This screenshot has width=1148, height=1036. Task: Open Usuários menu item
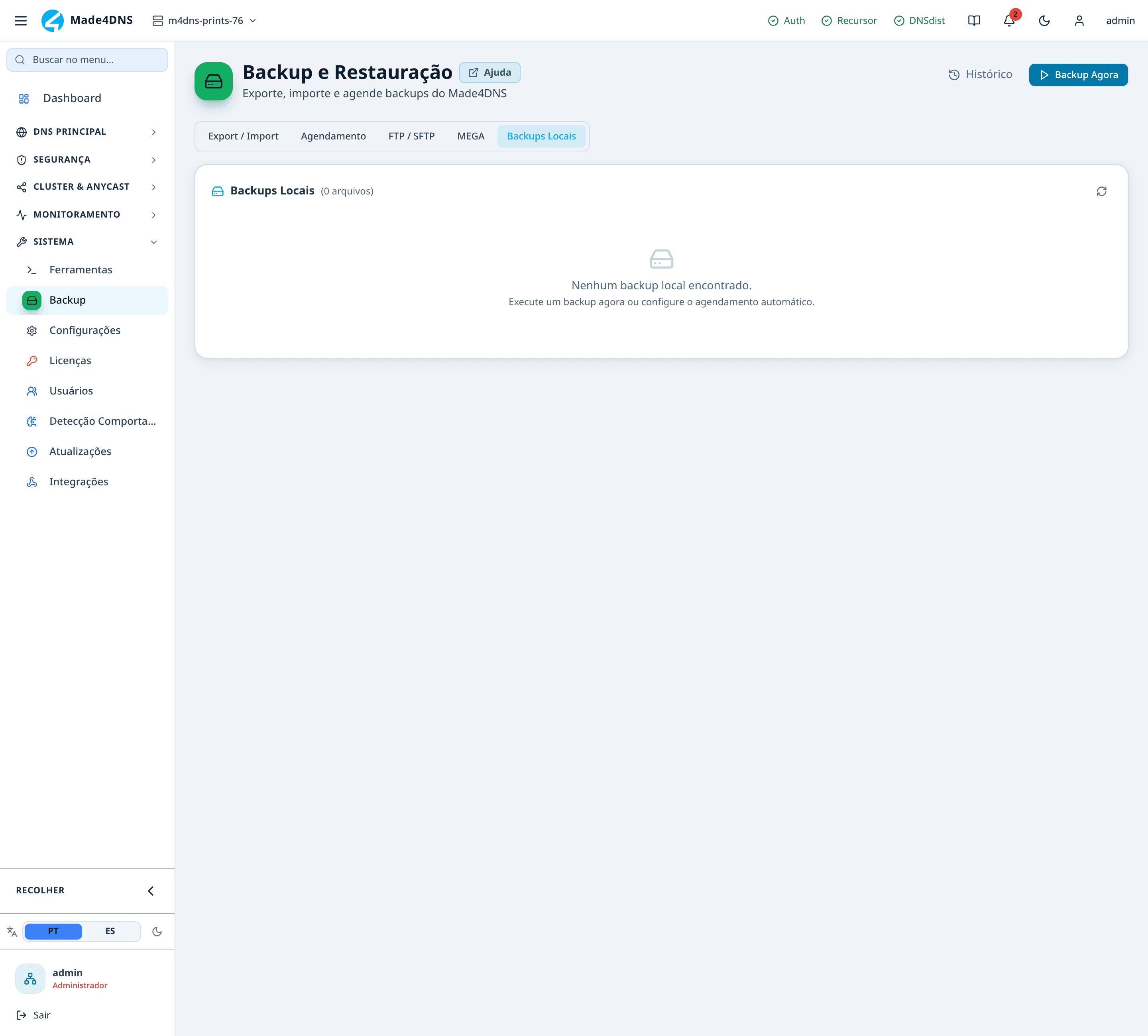[87, 391]
